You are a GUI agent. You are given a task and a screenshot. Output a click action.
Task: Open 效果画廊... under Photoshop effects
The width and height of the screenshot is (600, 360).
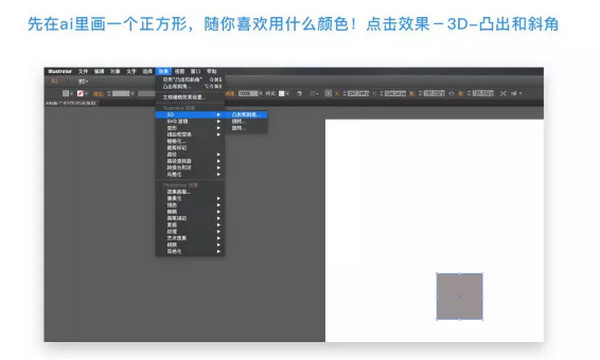tap(190, 192)
